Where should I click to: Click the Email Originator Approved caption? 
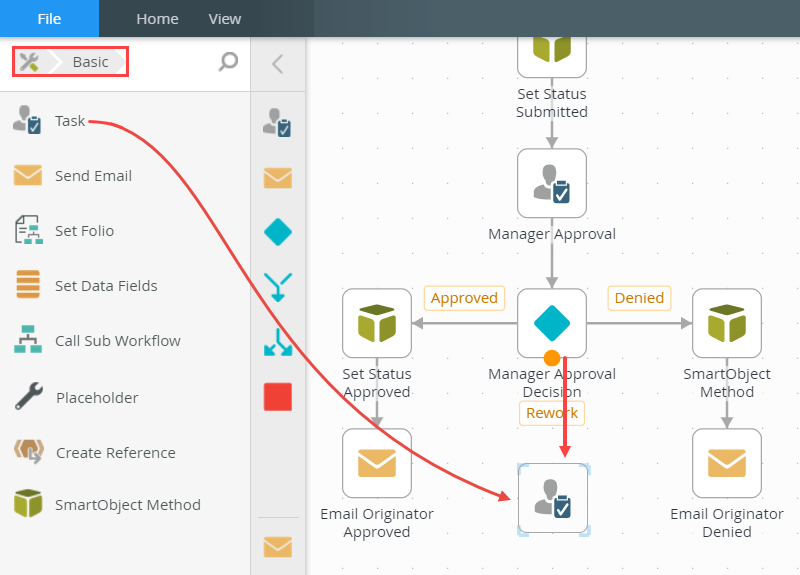tap(377, 523)
